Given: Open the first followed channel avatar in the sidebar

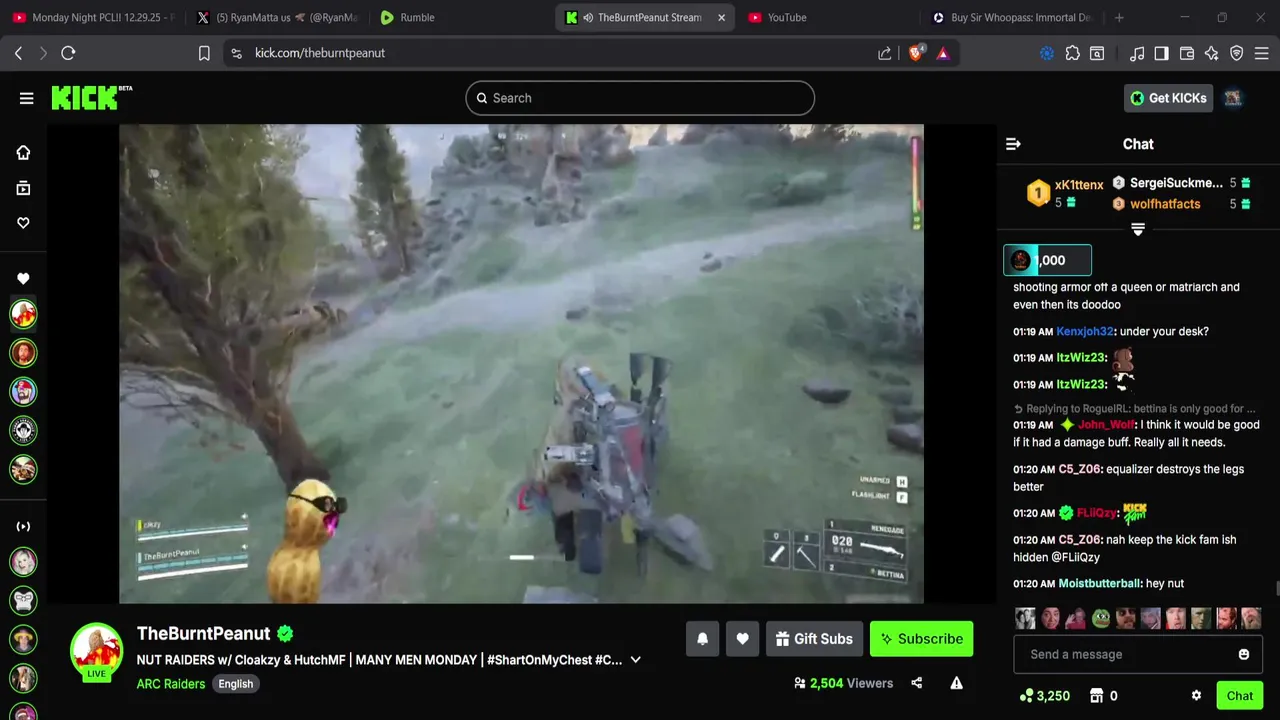Looking at the screenshot, I should (23, 314).
